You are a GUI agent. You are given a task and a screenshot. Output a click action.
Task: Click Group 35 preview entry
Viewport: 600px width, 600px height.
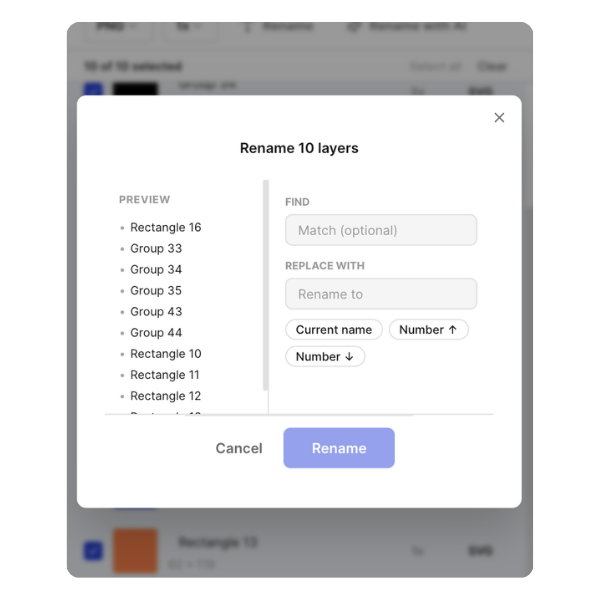click(156, 290)
